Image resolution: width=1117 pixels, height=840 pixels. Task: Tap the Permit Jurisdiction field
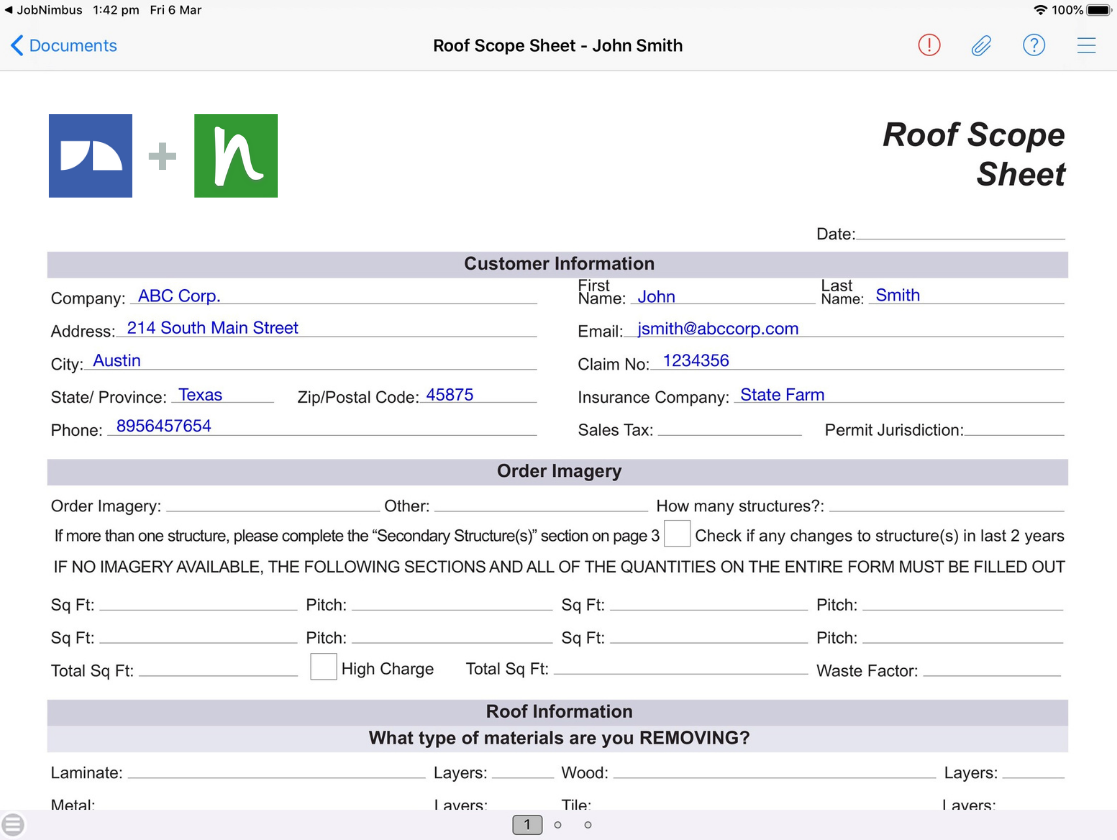1014,427
